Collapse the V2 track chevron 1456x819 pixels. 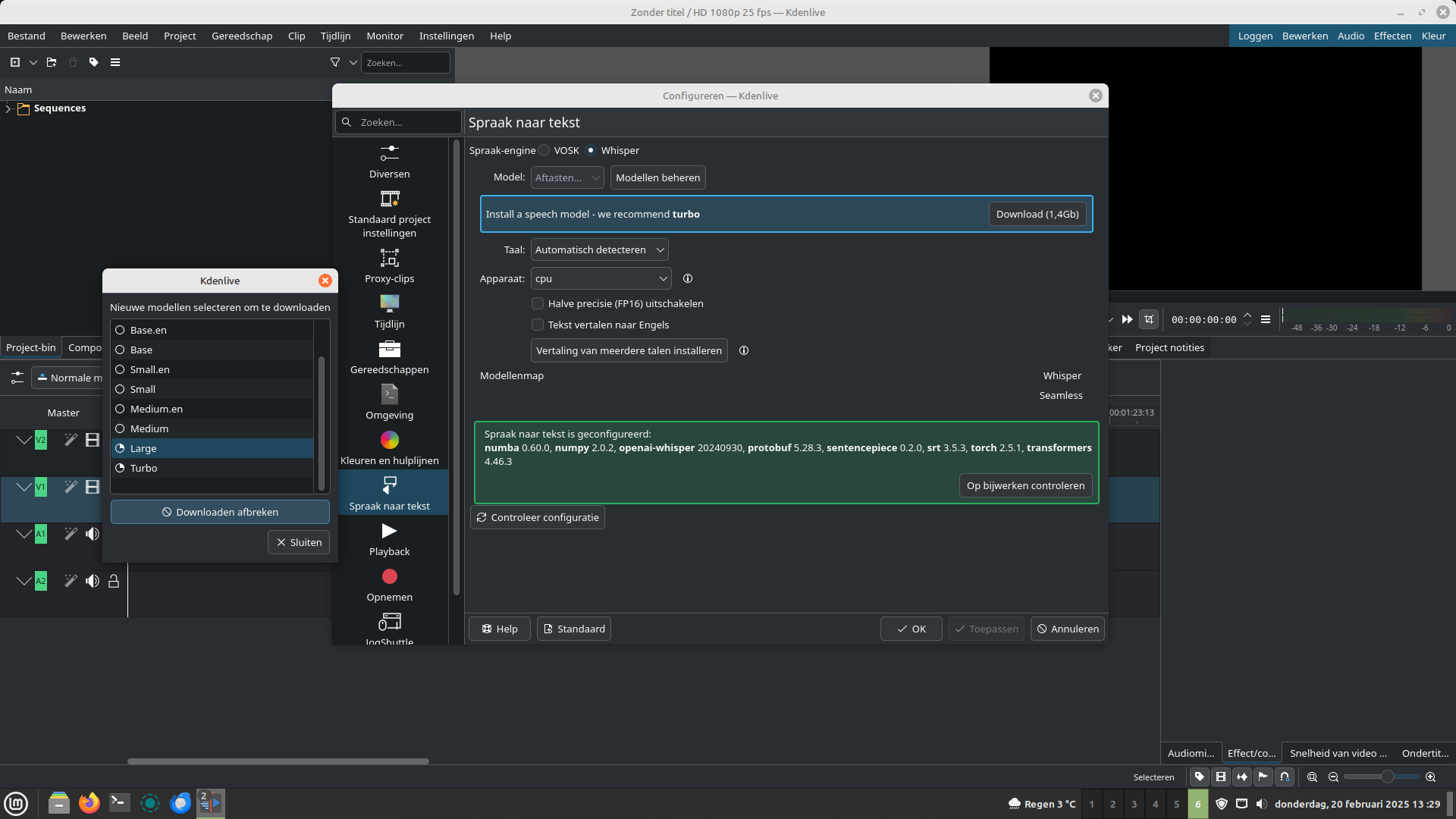(24, 440)
